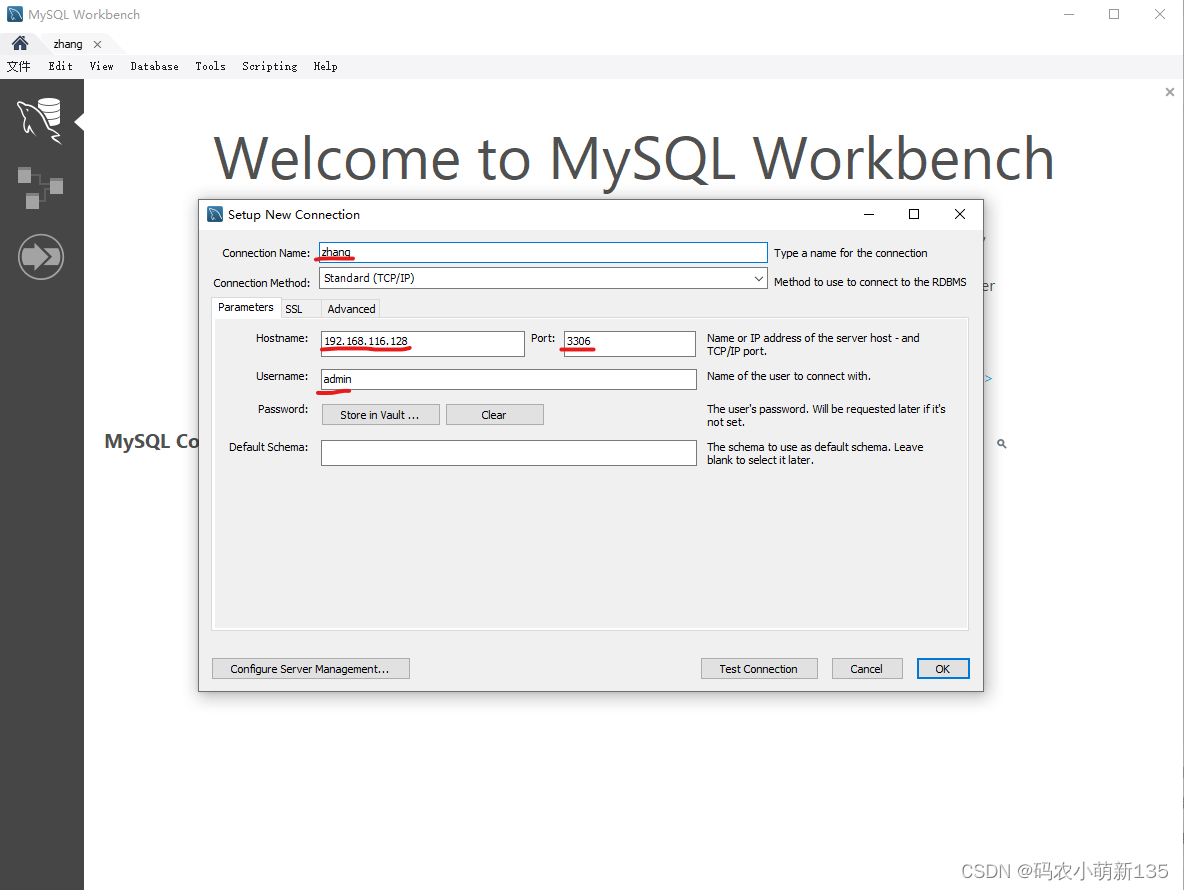Open the Scripting menu

(269, 66)
